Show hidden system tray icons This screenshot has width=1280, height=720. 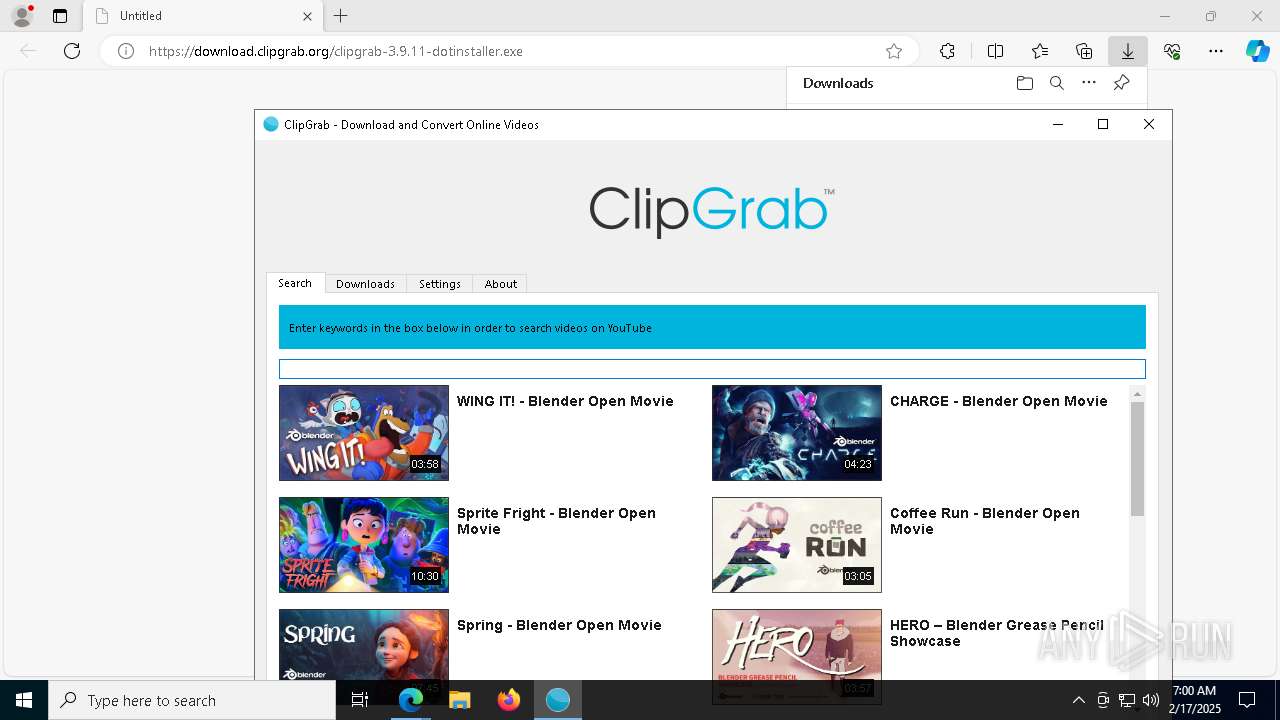point(1079,700)
